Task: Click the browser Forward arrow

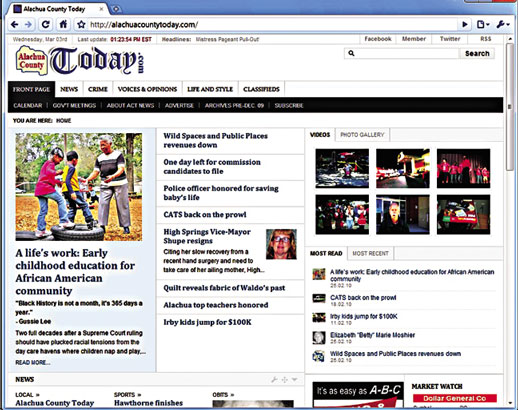Action: (x=29, y=24)
